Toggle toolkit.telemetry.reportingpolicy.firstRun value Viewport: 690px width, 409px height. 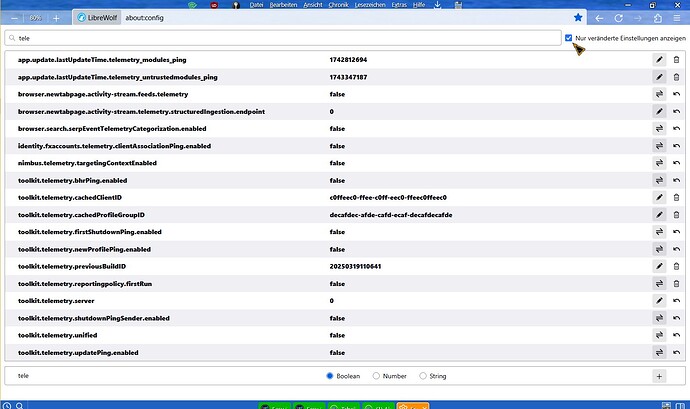pyautogui.click(x=659, y=284)
